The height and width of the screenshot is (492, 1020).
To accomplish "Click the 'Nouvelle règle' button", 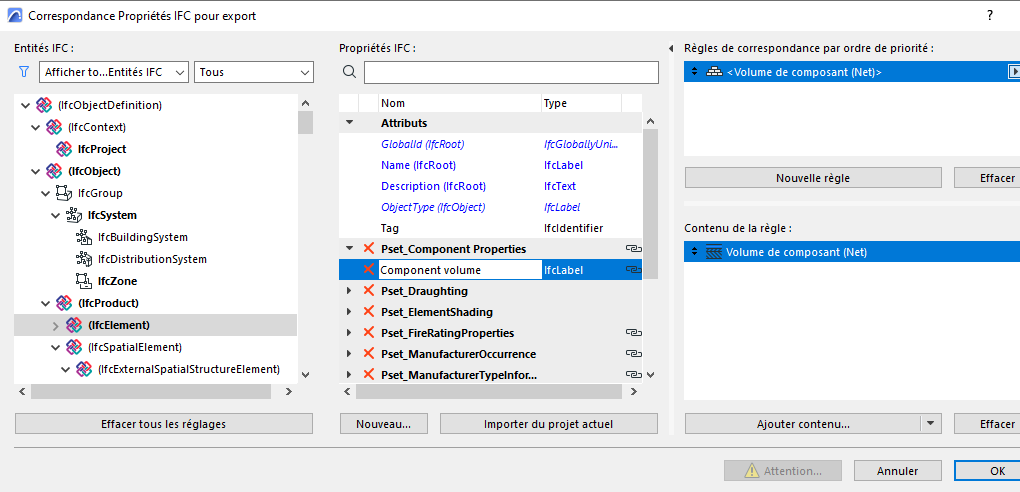I will (x=813, y=178).
